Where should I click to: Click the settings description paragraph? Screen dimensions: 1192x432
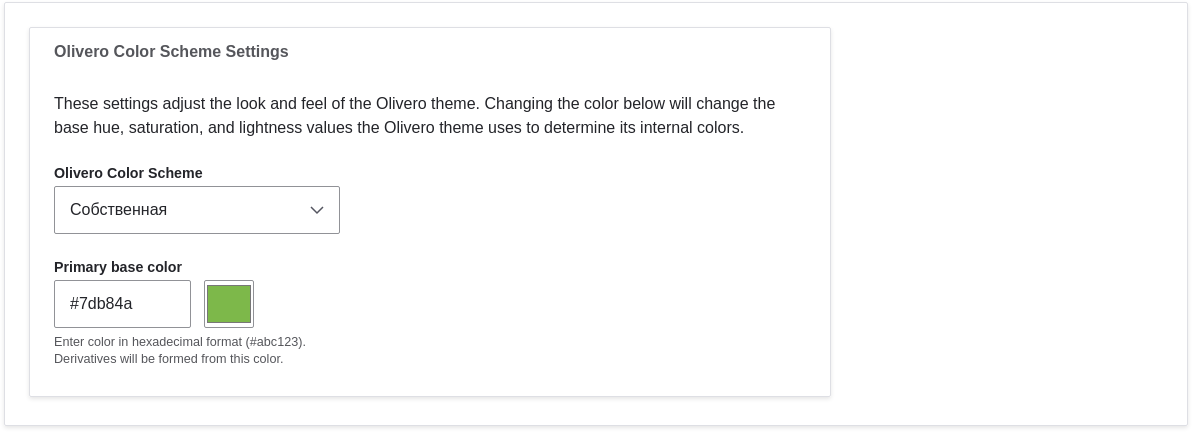(414, 116)
